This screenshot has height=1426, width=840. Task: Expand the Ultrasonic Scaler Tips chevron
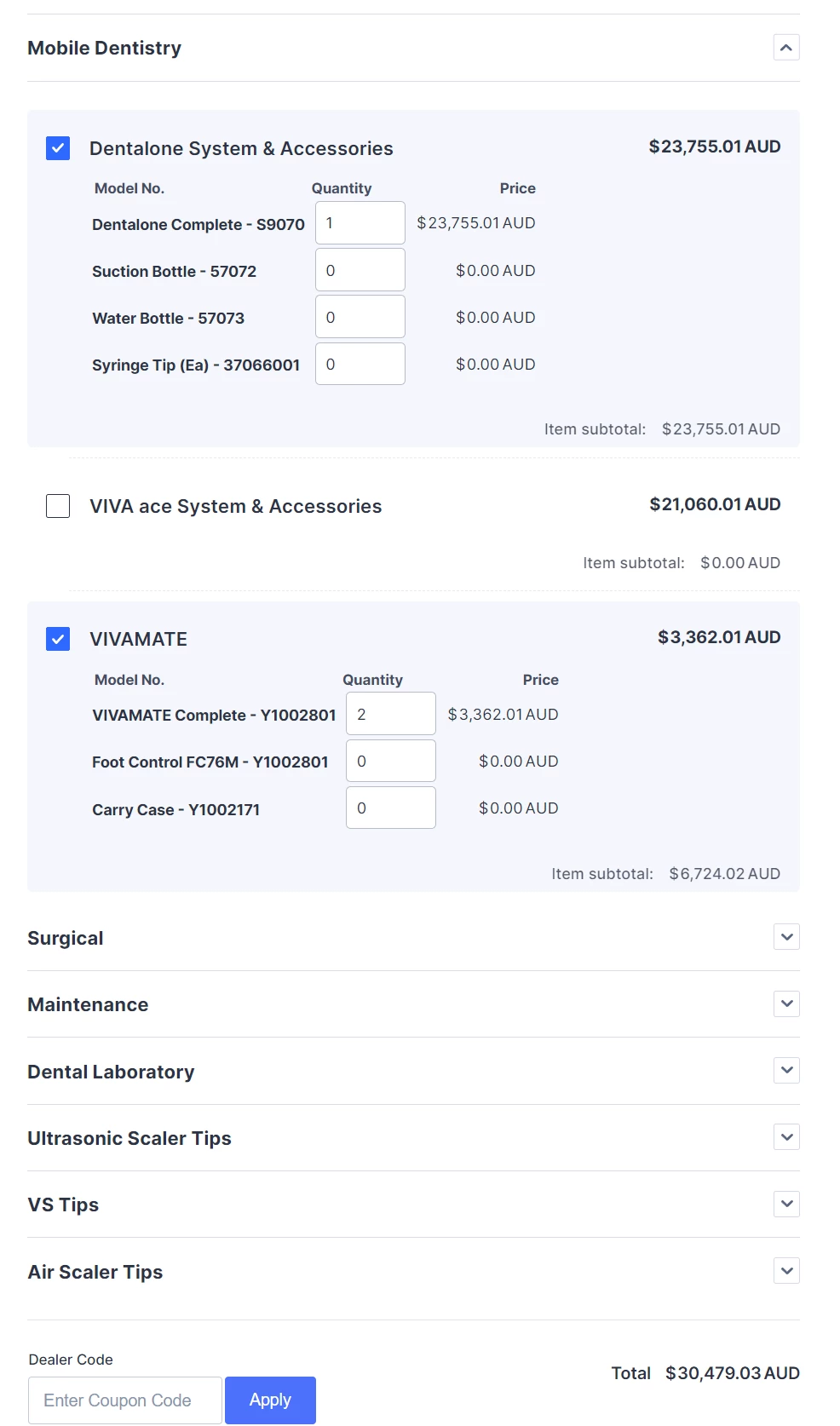[x=786, y=1136]
